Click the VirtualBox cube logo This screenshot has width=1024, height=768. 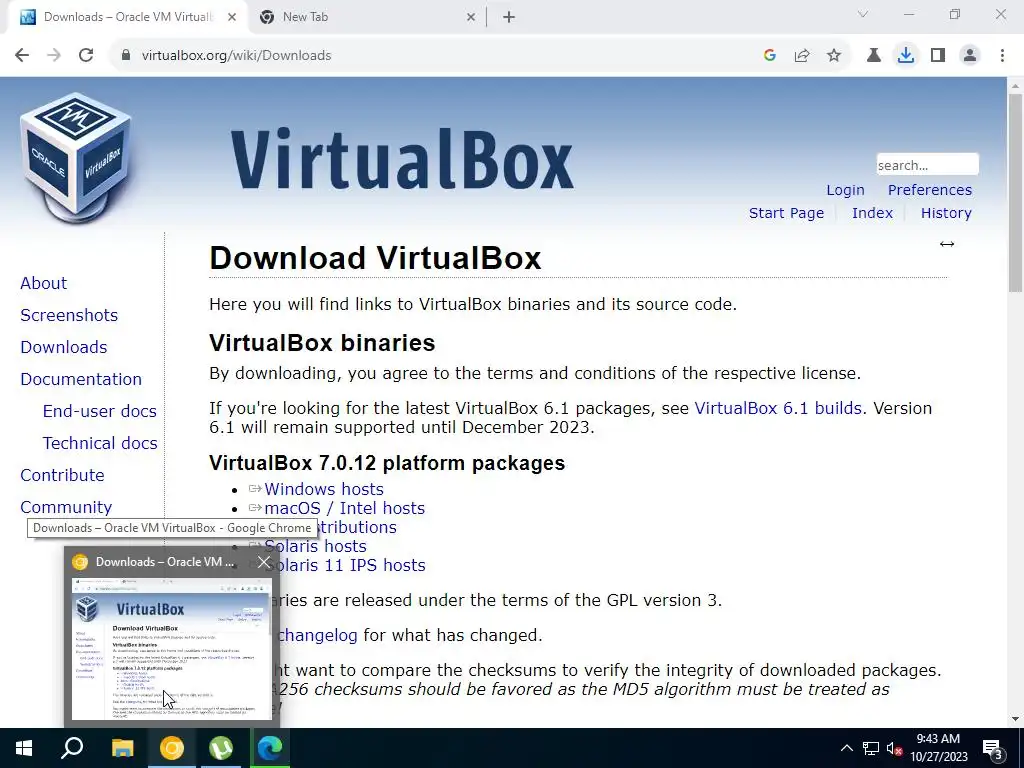pos(76,157)
